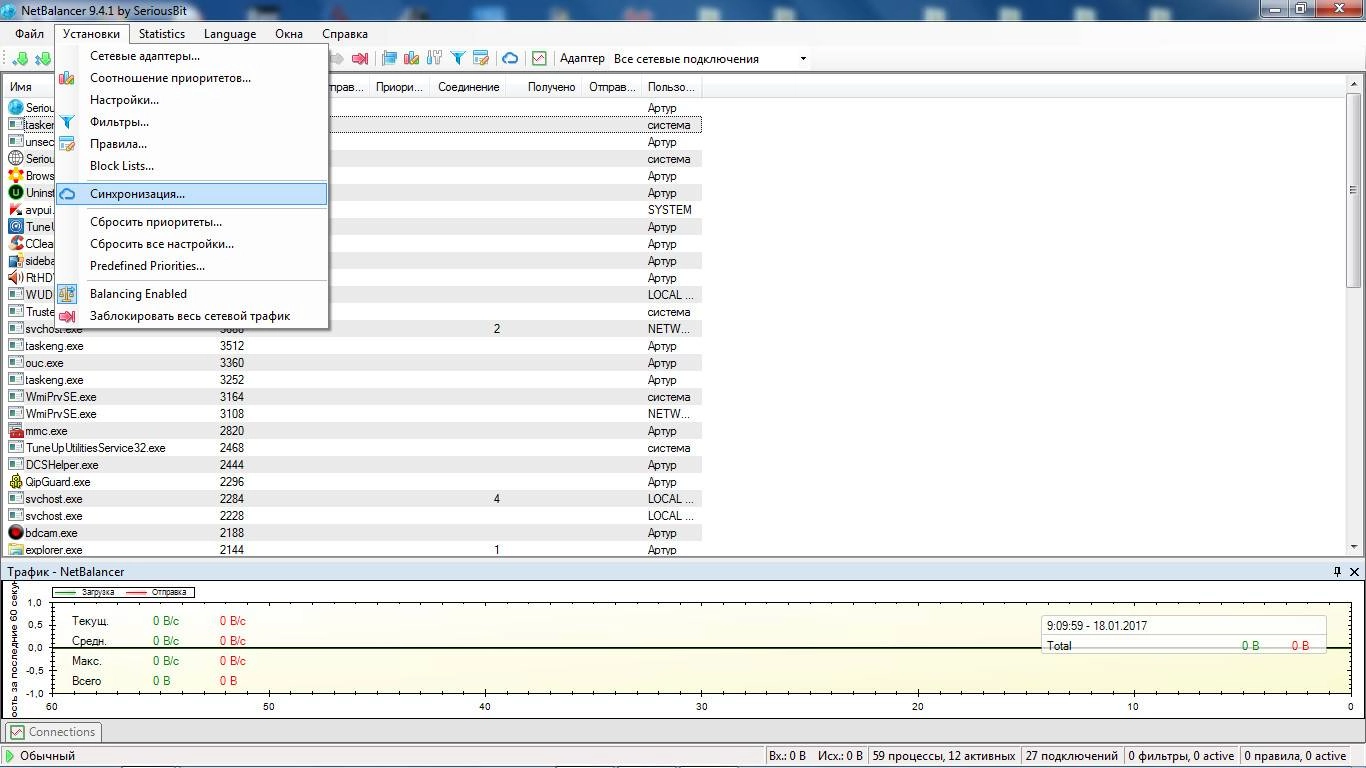Sort by the Имя column header
This screenshot has height=768, width=1366.
21,87
